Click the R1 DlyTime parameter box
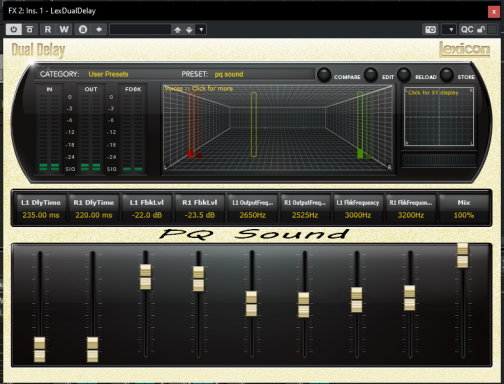Screen dimensions: 504x384 (x=94, y=208)
